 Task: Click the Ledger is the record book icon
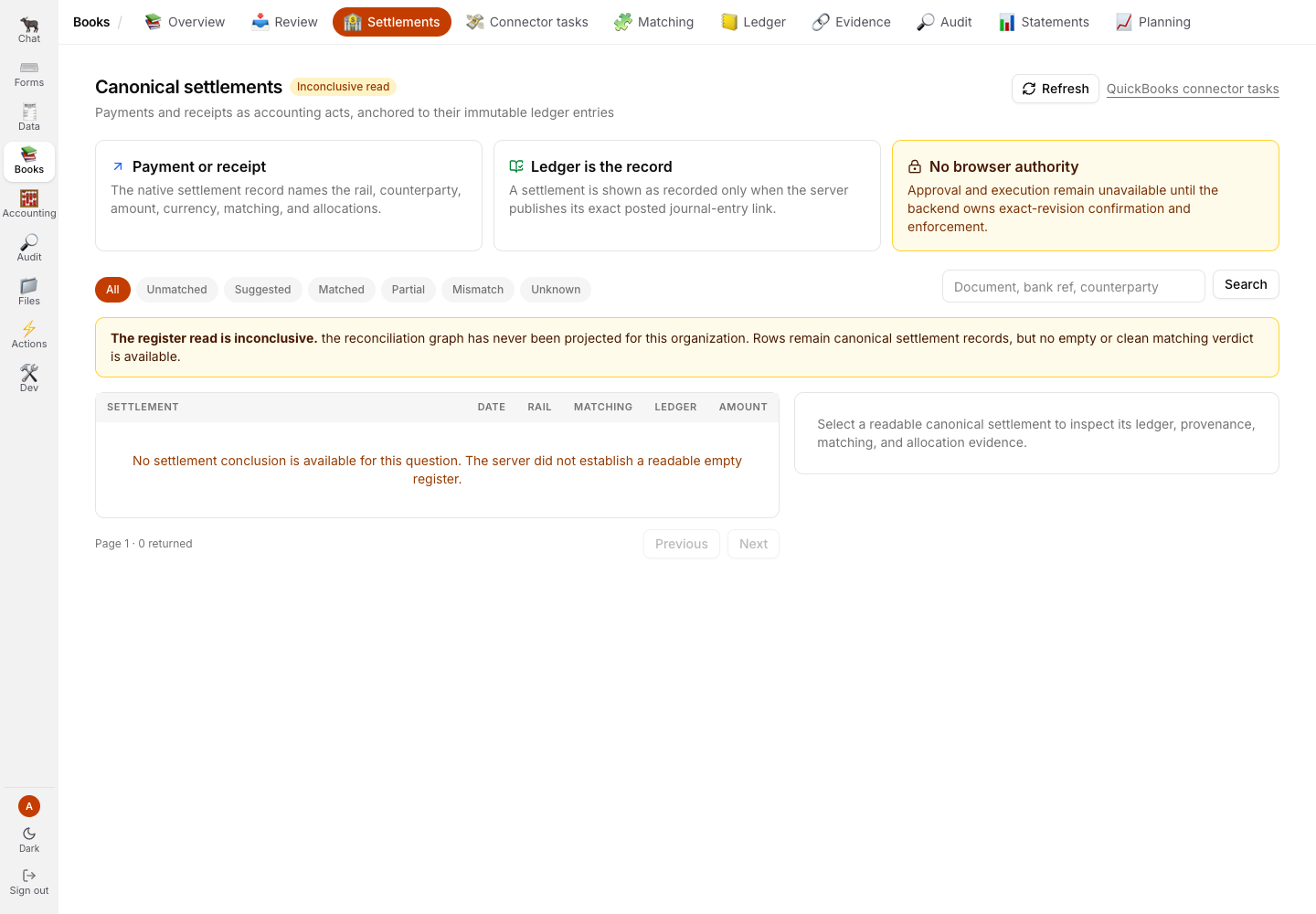coord(516,166)
